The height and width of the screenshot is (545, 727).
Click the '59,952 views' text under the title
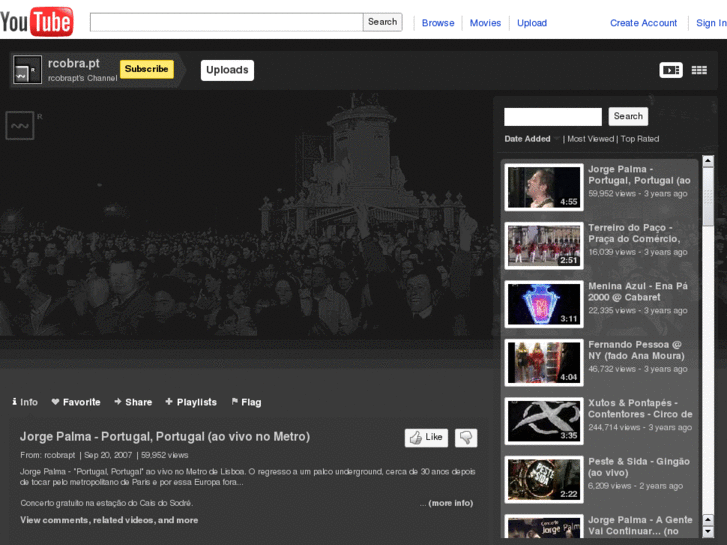click(x=165, y=455)
